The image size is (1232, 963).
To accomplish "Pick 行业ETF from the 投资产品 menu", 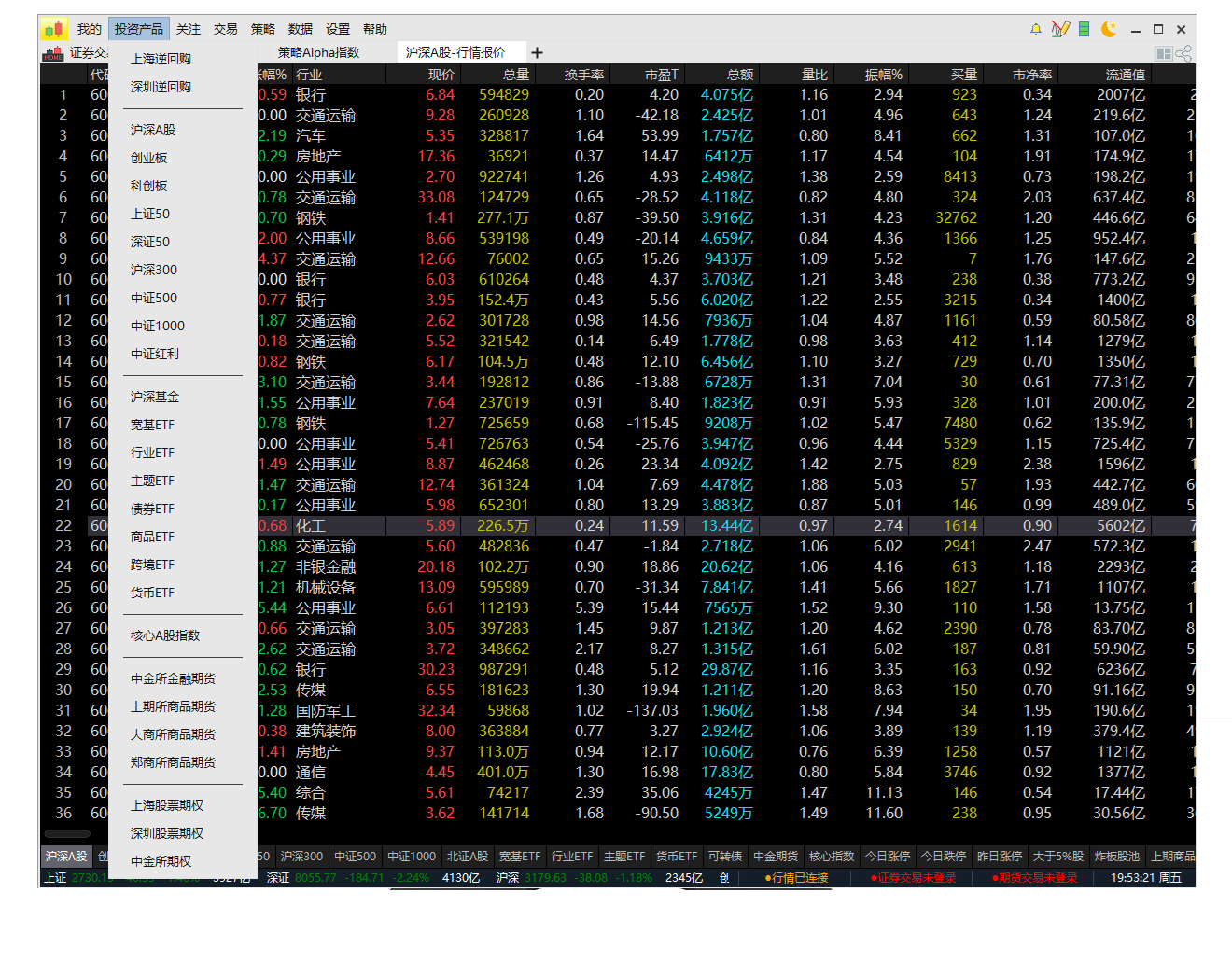I will (x=152, y=453).
